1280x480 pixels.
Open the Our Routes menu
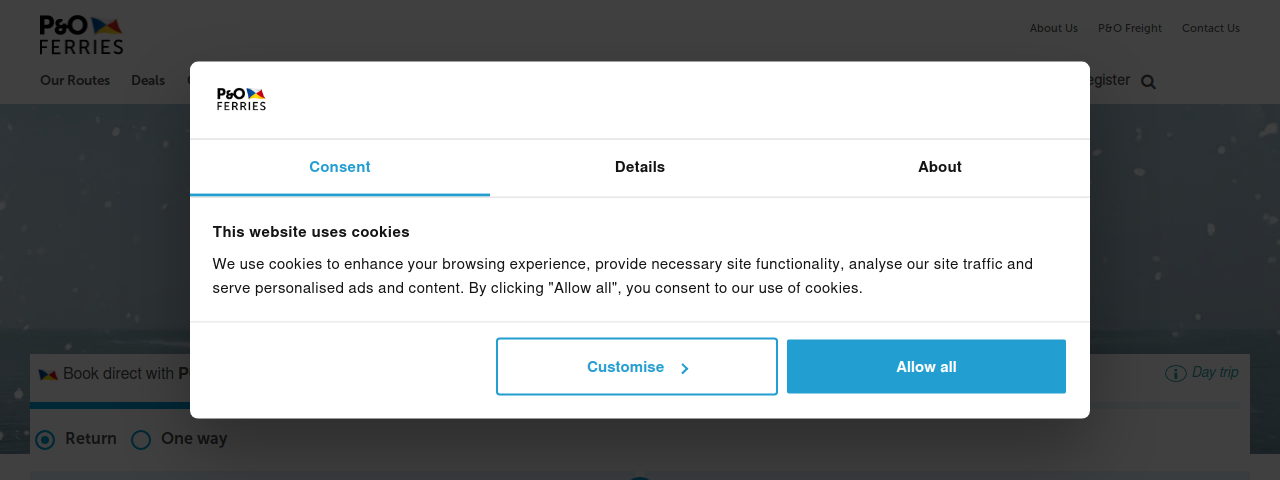click(x=75, y=81)
